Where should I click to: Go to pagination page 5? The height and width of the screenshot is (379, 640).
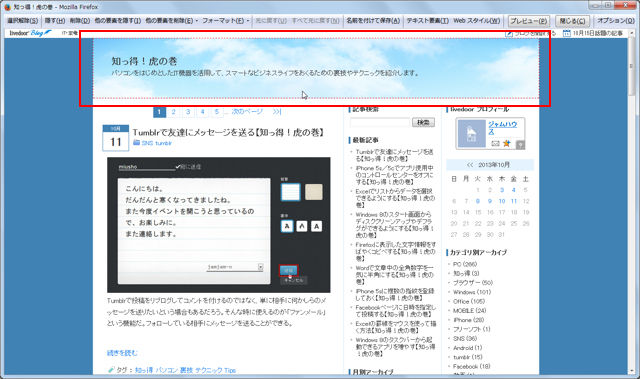pos(217,111)
